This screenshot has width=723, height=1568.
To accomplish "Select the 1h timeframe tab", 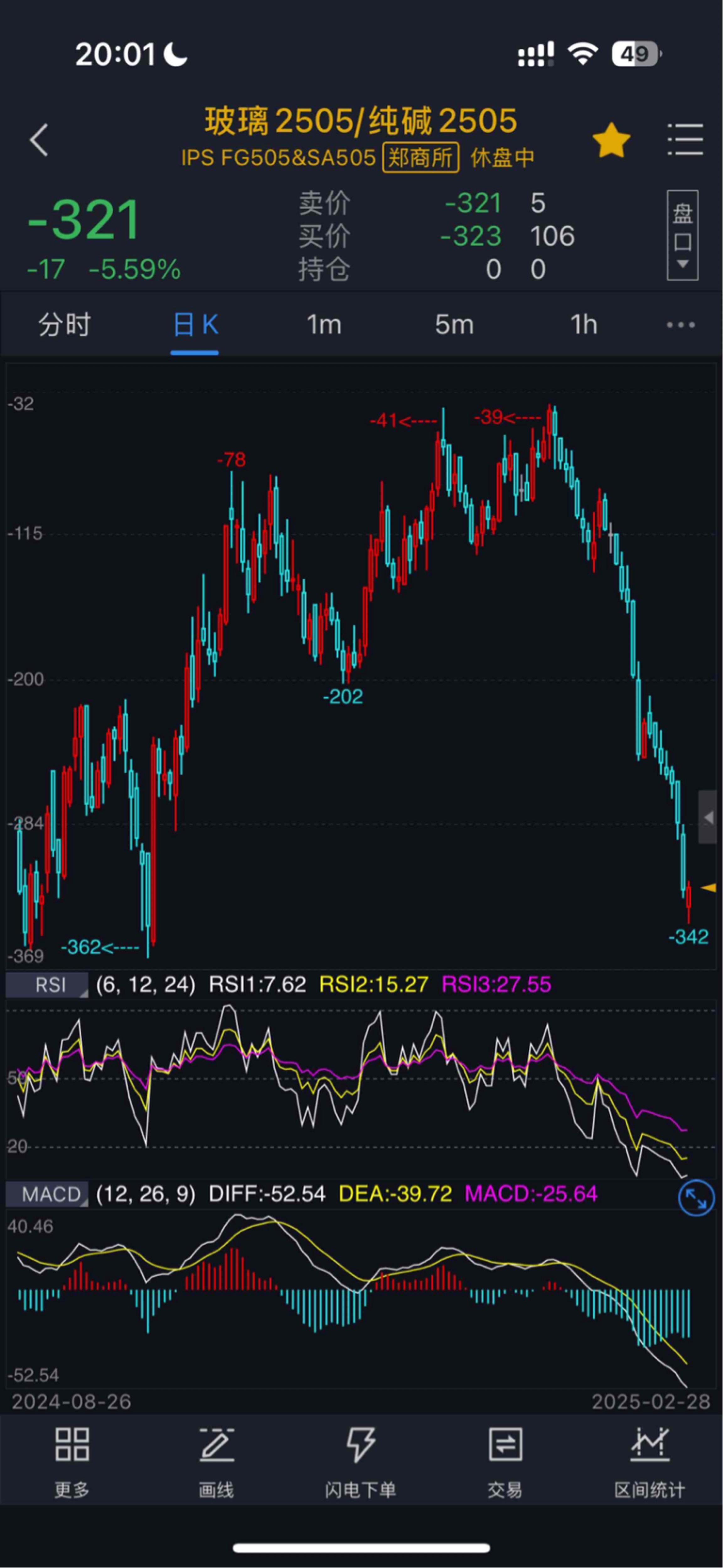I will (583, 325).
